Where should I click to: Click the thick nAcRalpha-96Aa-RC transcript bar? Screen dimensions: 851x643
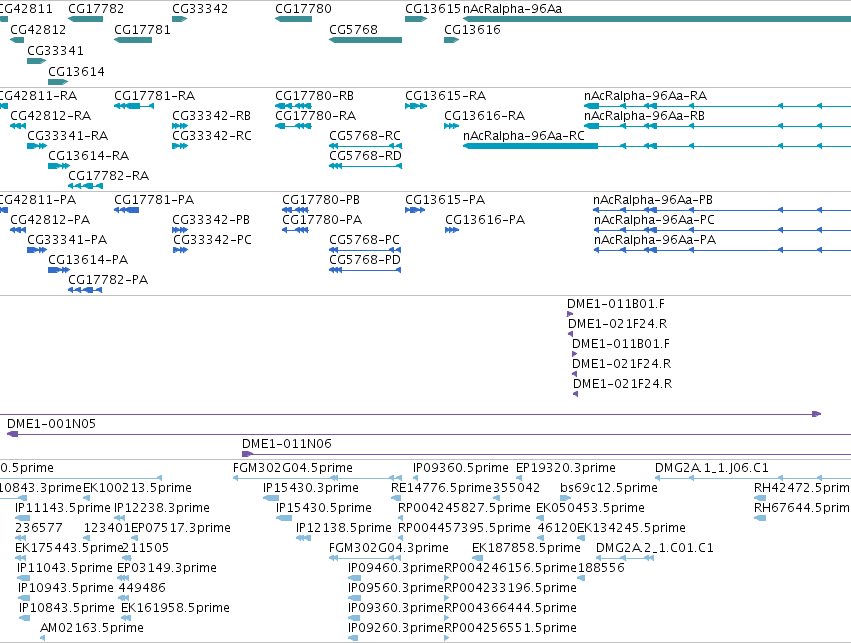point(530,146)
